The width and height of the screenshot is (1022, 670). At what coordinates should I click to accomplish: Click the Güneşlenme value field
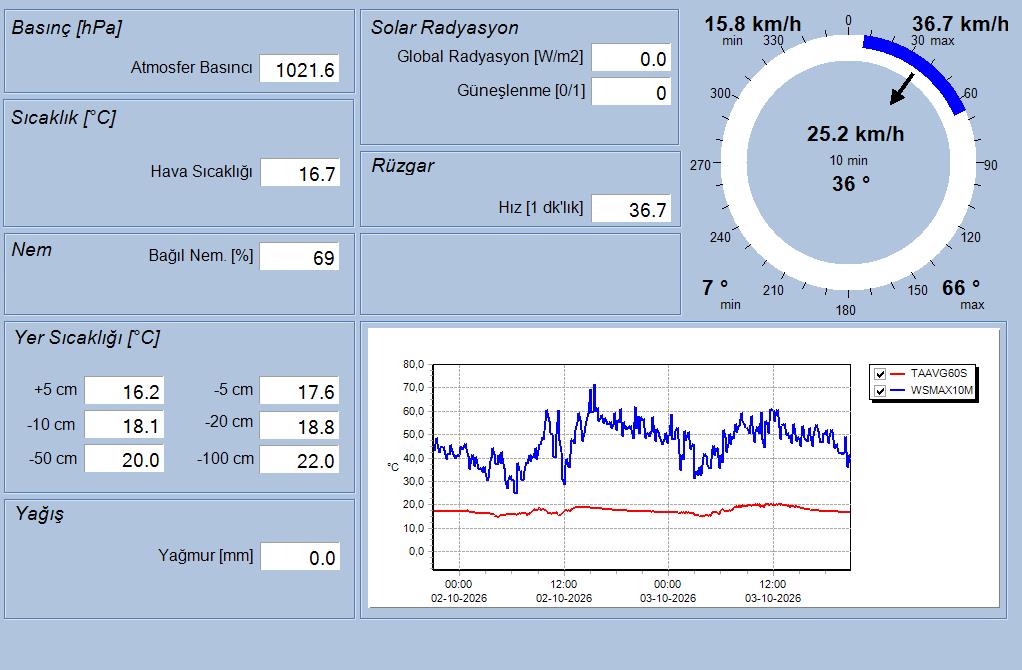pyautogui.click(x=631, y=92)
